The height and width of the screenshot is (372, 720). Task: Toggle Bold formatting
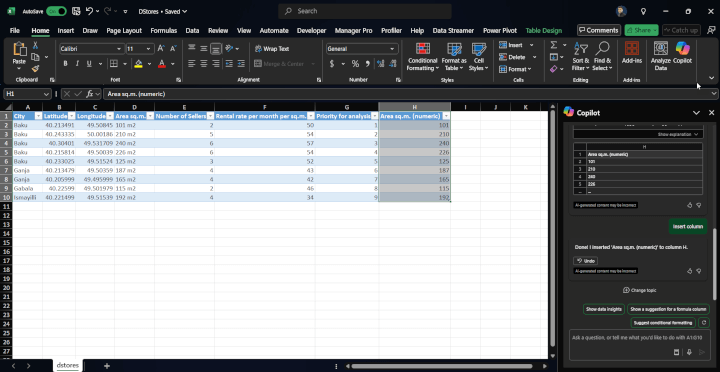(x=66, y=64)
